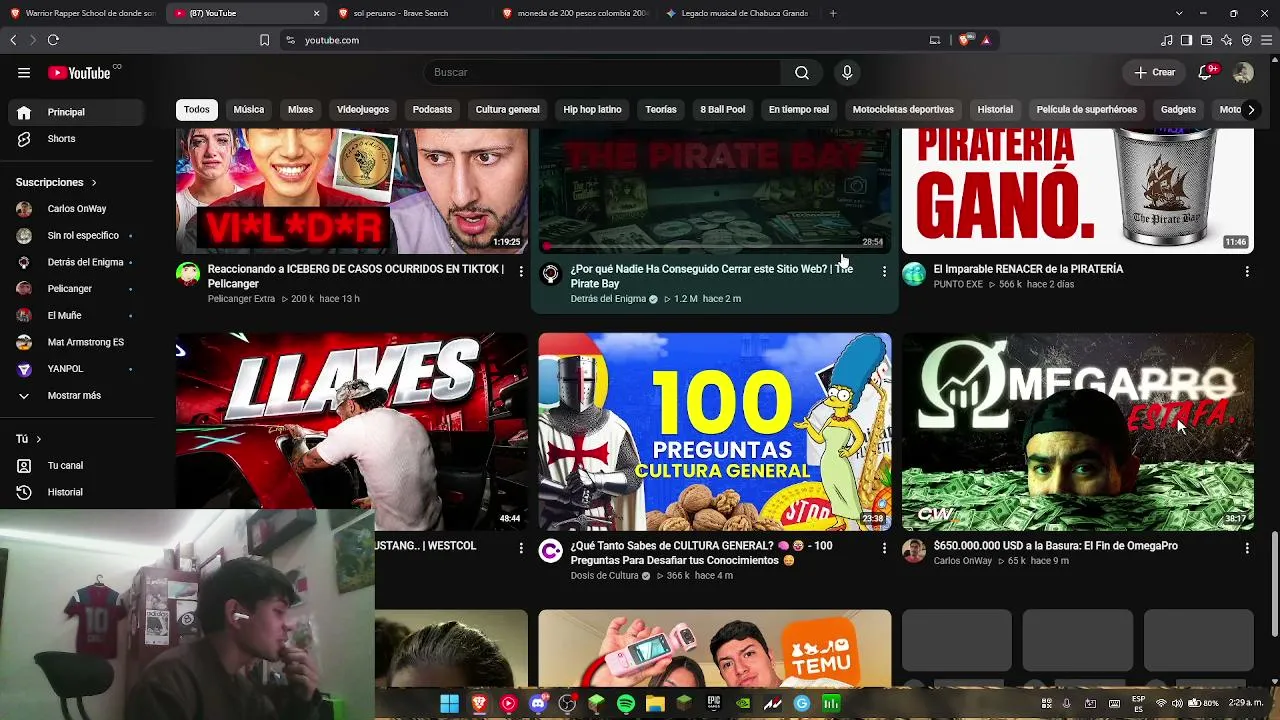Open a new browser tab
Image resolution: width=1280 pixels, height=720 pixels.
click(x=833, y=13)
